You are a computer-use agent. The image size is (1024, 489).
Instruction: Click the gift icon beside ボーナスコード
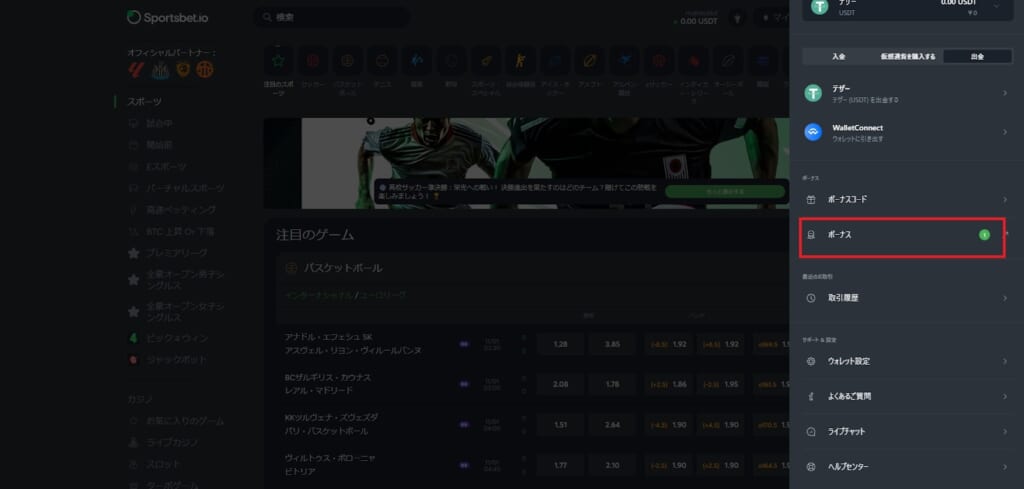click(x=811, y=200)
